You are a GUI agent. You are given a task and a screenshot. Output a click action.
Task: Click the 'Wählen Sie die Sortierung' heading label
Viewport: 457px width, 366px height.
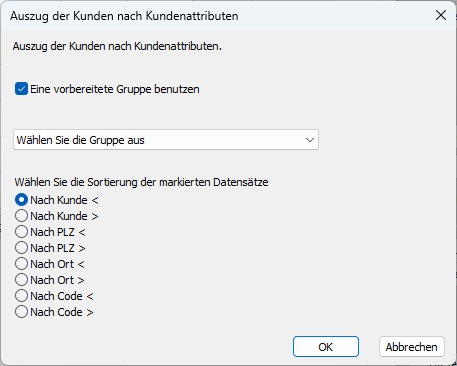click(141, 182)
